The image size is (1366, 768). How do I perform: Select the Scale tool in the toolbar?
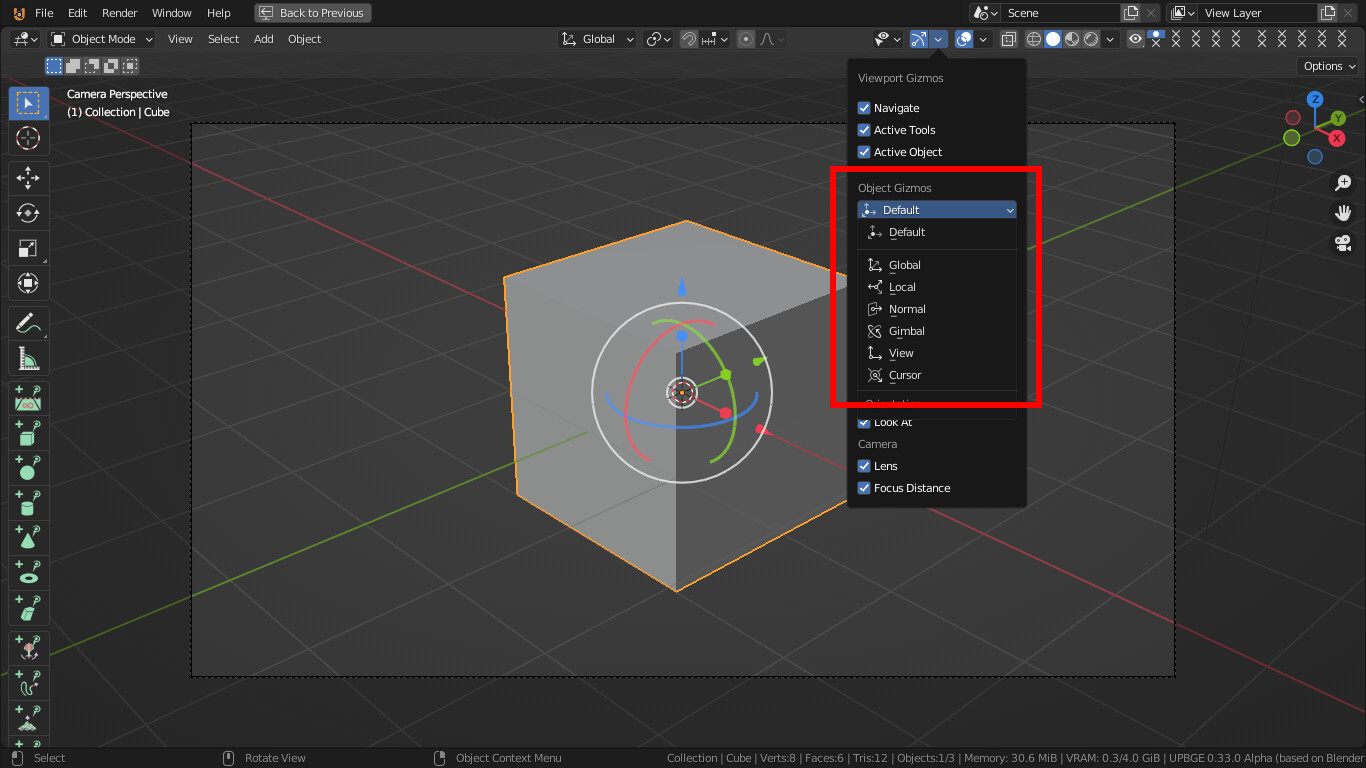pos(28,247)
